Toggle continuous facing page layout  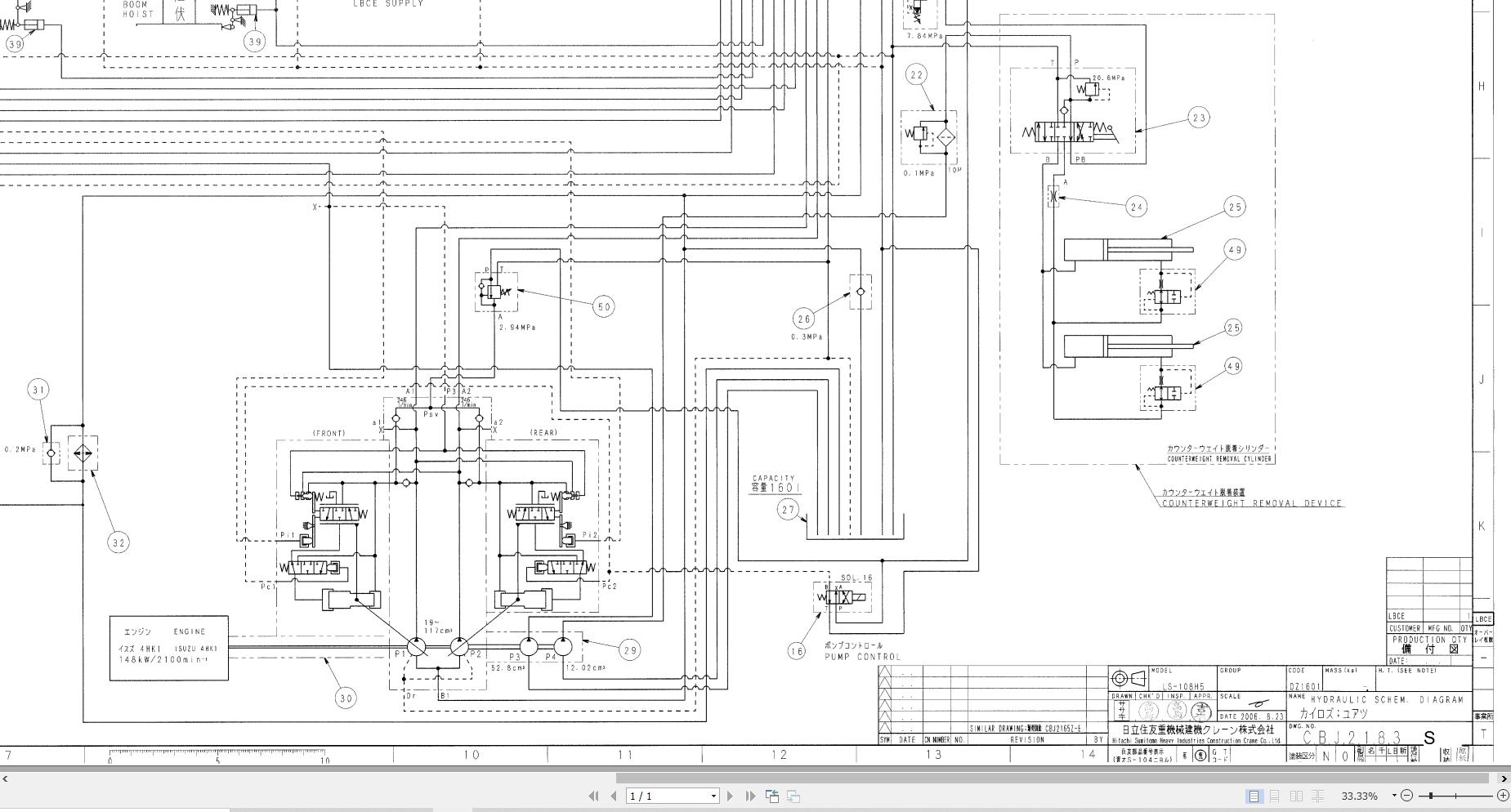tap(1317, 796)
